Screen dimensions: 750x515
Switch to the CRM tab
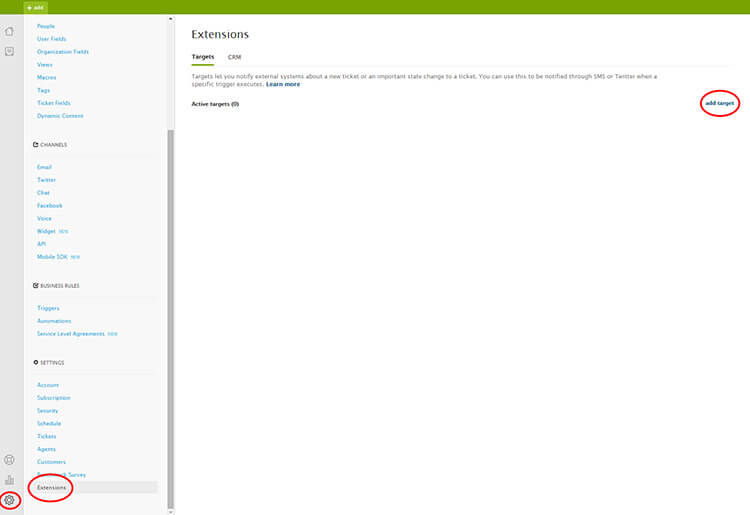click(234, 57)
